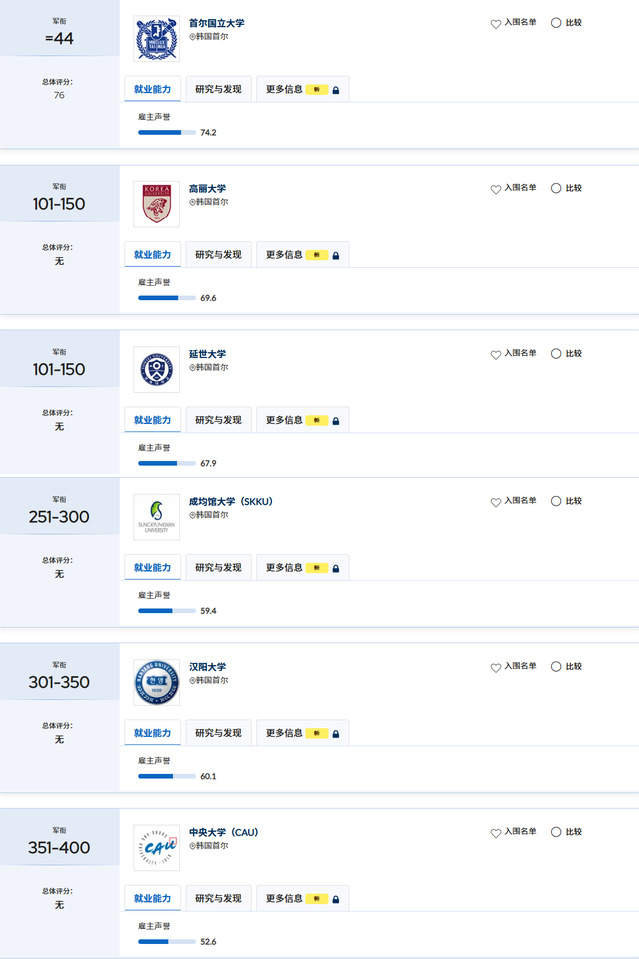
Task: Click the lock icon on 首尔国立大学 更多信息 tab
Action: (336, 90)
